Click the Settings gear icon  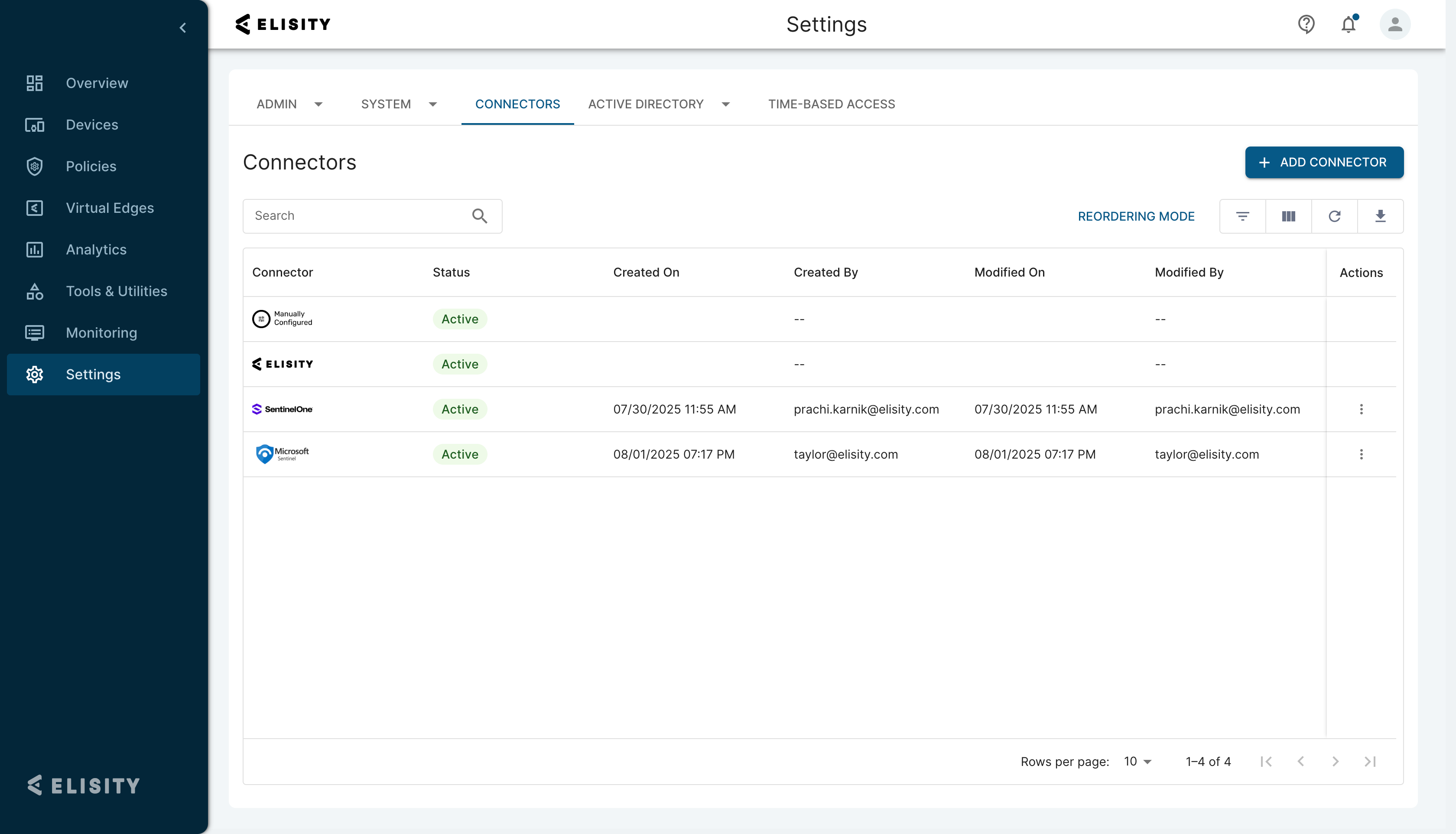[x=34, y=375]
